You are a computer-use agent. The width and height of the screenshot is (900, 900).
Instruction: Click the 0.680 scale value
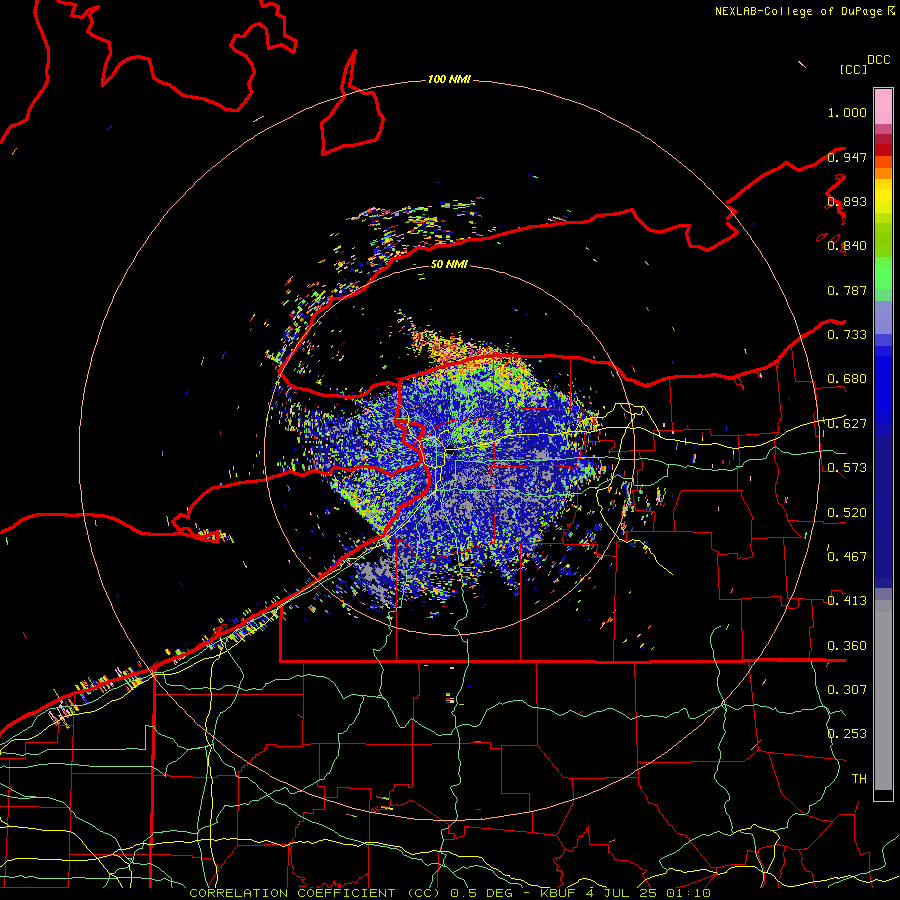847,379
